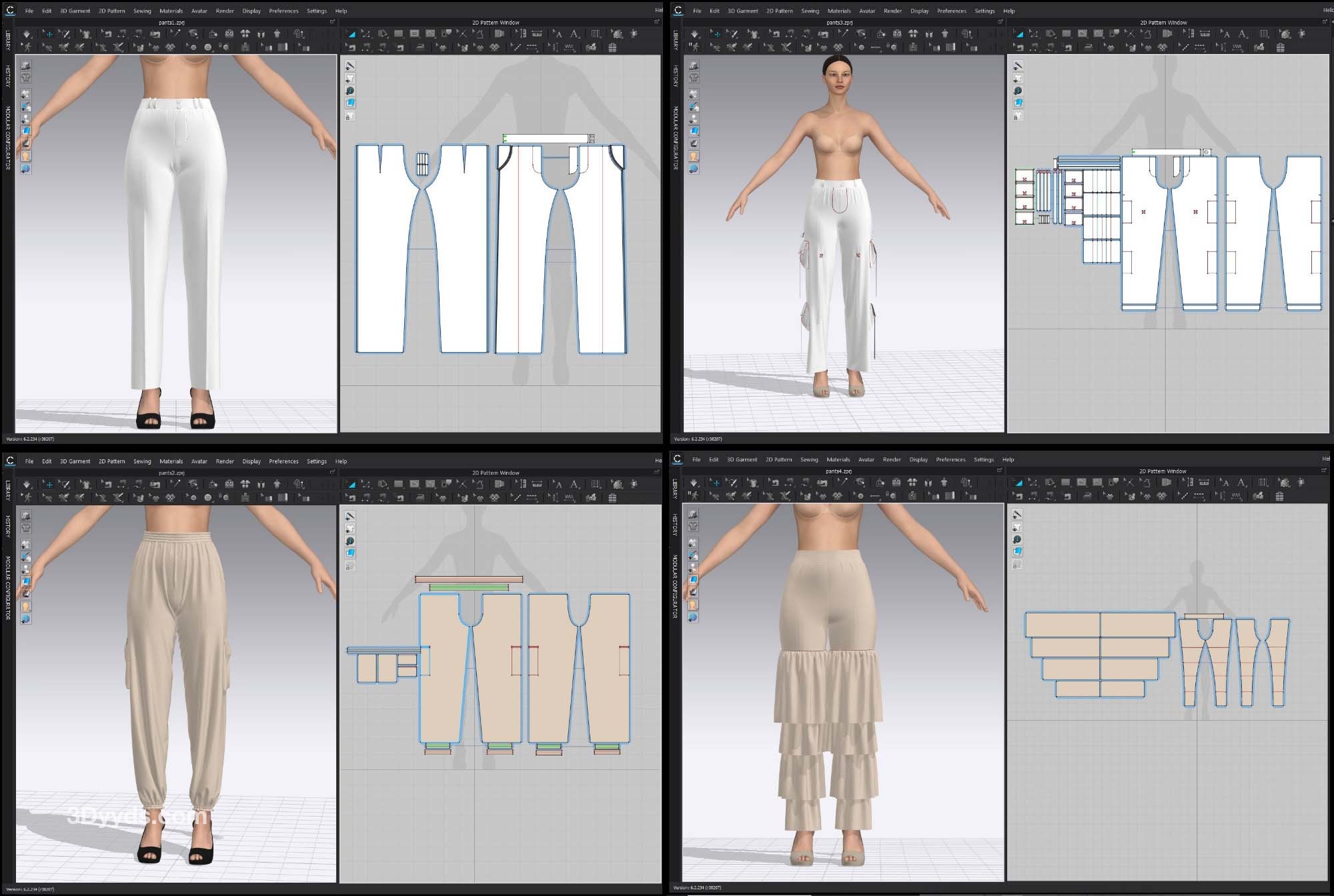Toggle blue texture surface icon in pants4 3D sidebar
Image resolution: width=1334 pixels, height=896 pixels.
coord(693,580)
